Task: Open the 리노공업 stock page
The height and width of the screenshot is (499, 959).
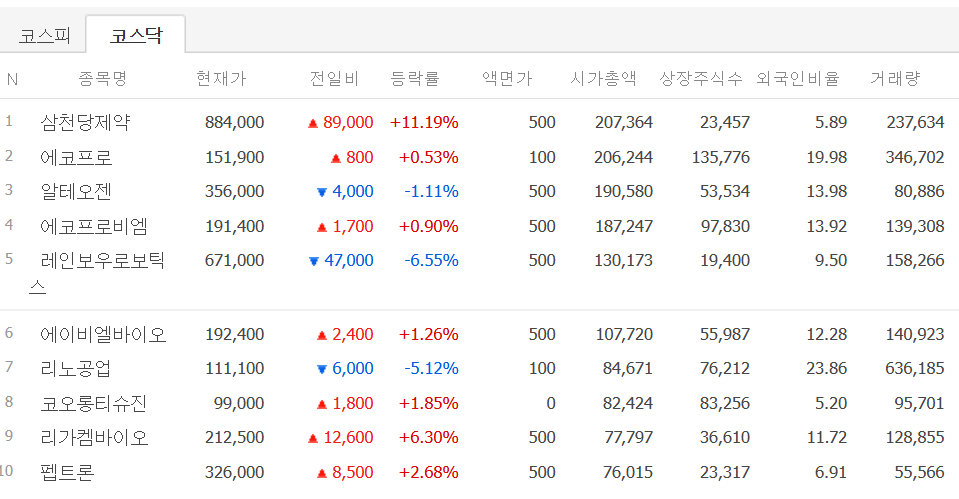Action: tap(76, 368)
